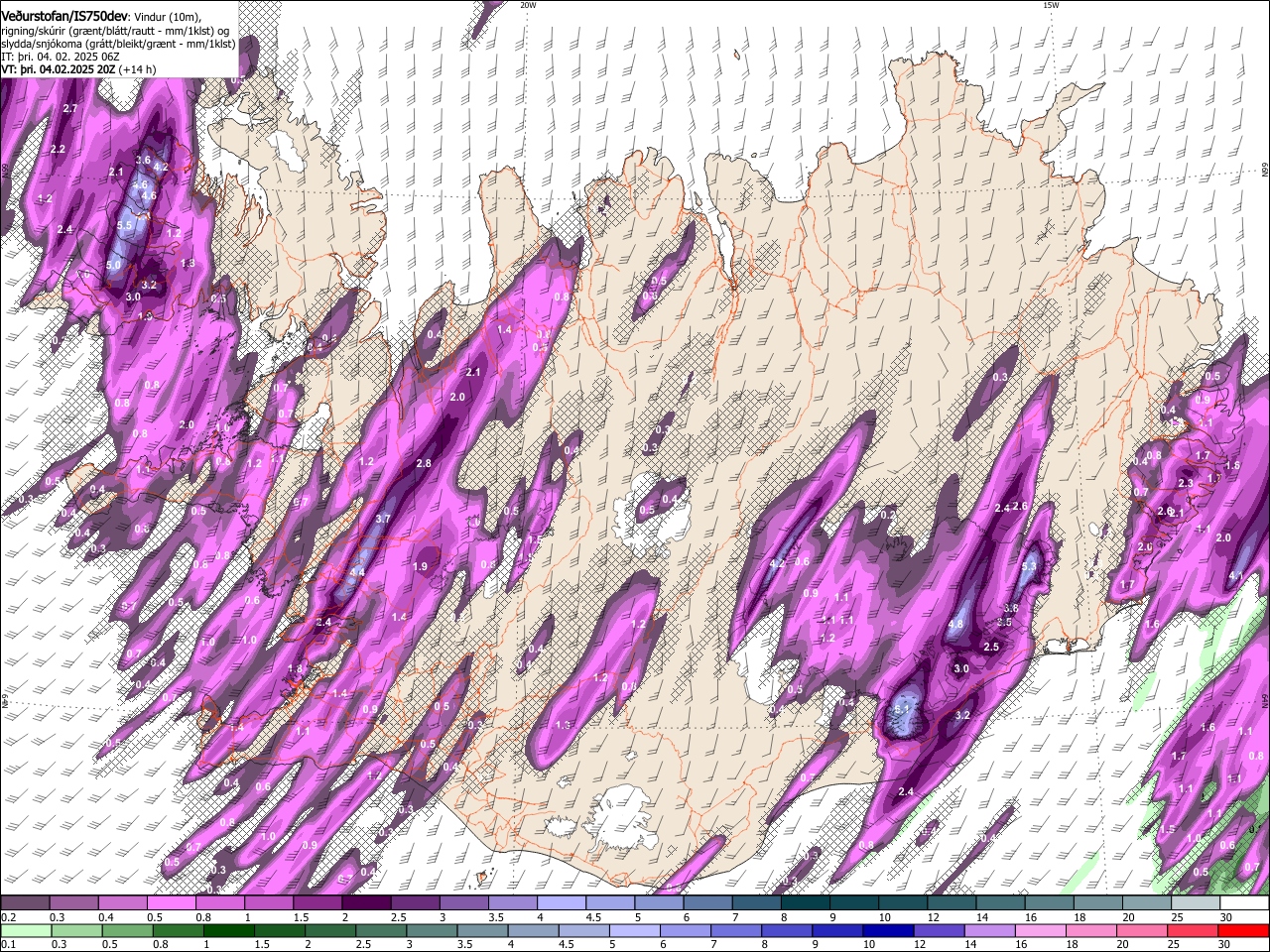Screen dimensions: 1270x952
Task: Click the '4.8' precipitation value on map
Action: point(955,625)
